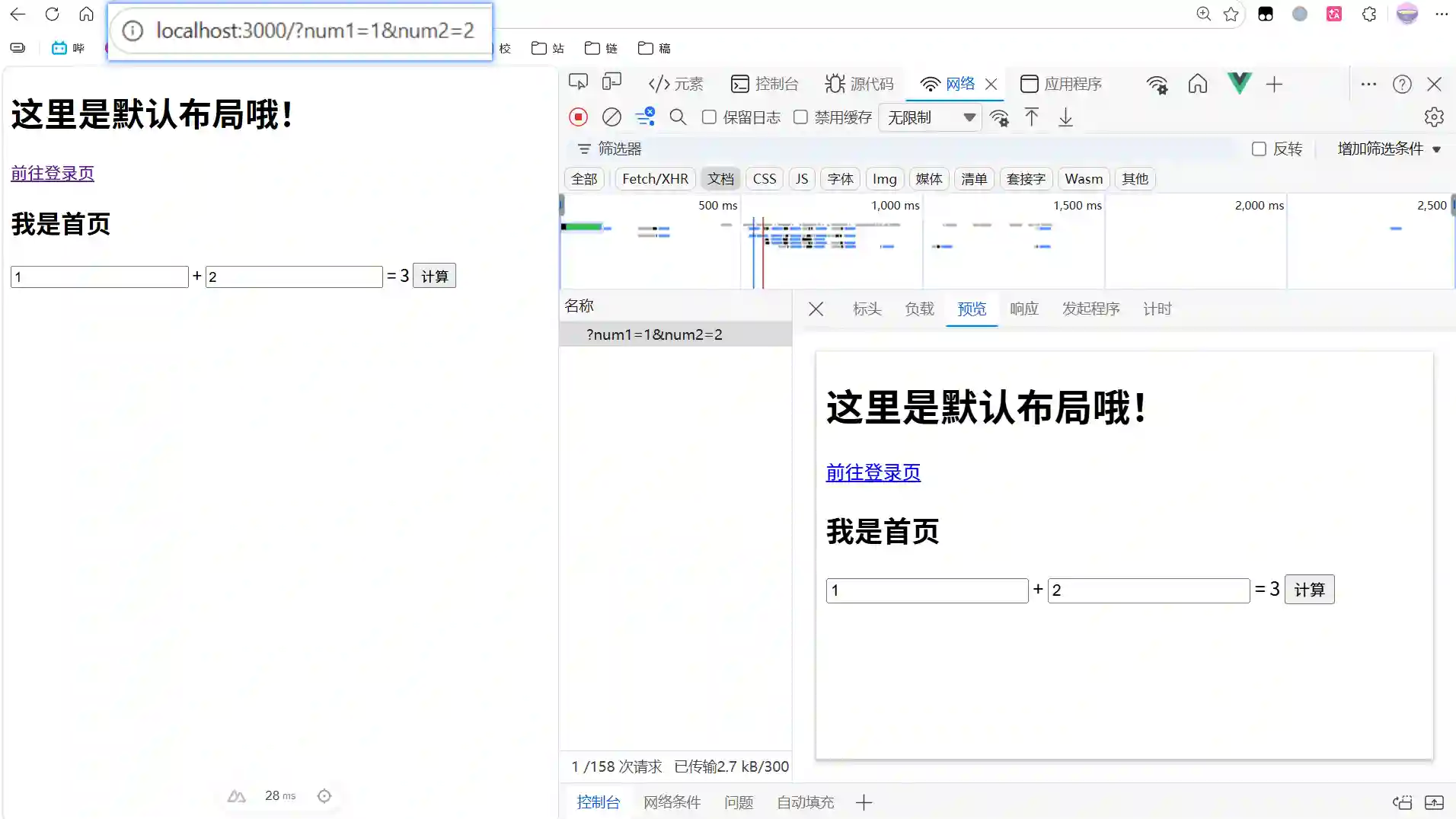Viewport: 1456px width, 819px height.
Task: Open more DevTools options menu
Action: click(x=1368, y=84)
